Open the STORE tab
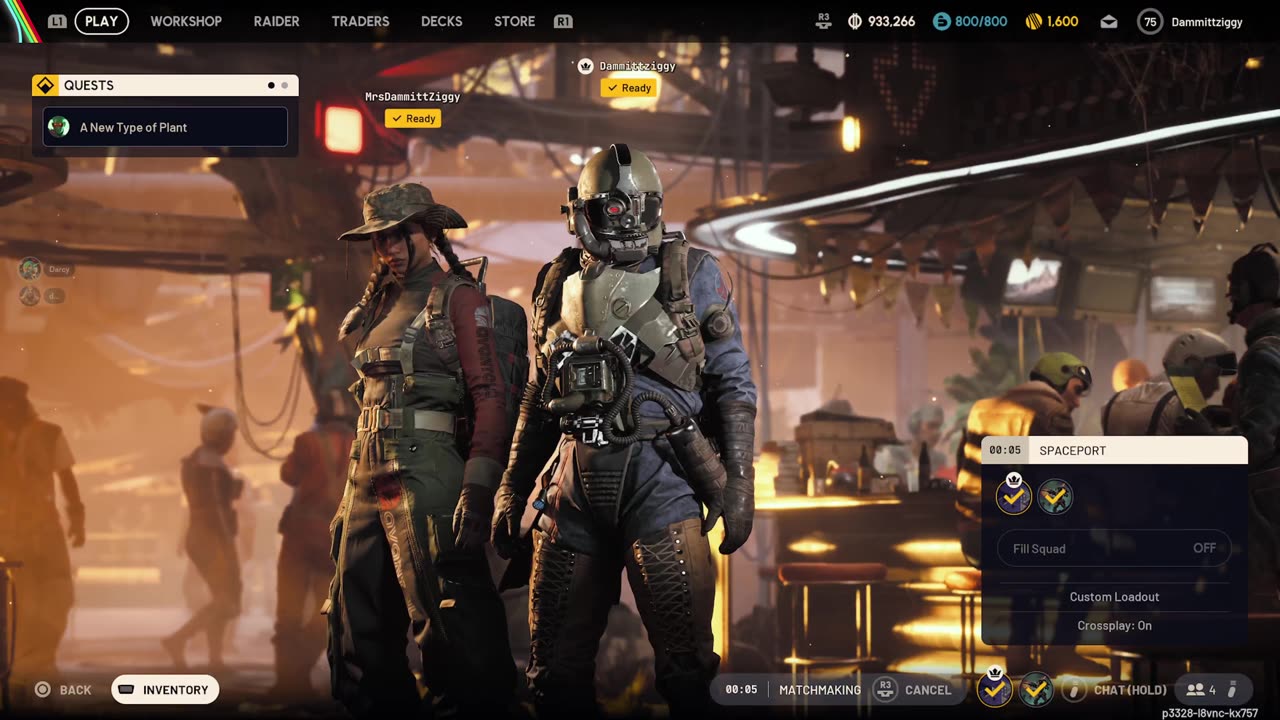This screenshot has height=720, width=1280. coord(514,21)
